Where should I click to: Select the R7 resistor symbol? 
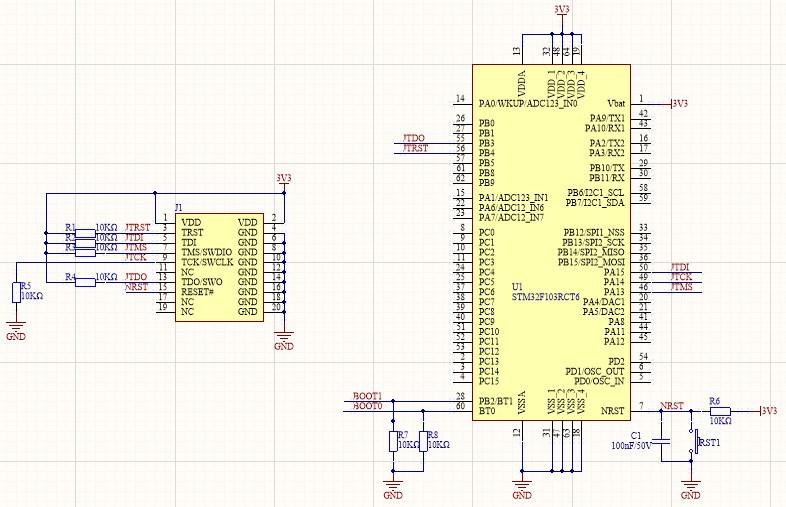(x=393, y=441)
